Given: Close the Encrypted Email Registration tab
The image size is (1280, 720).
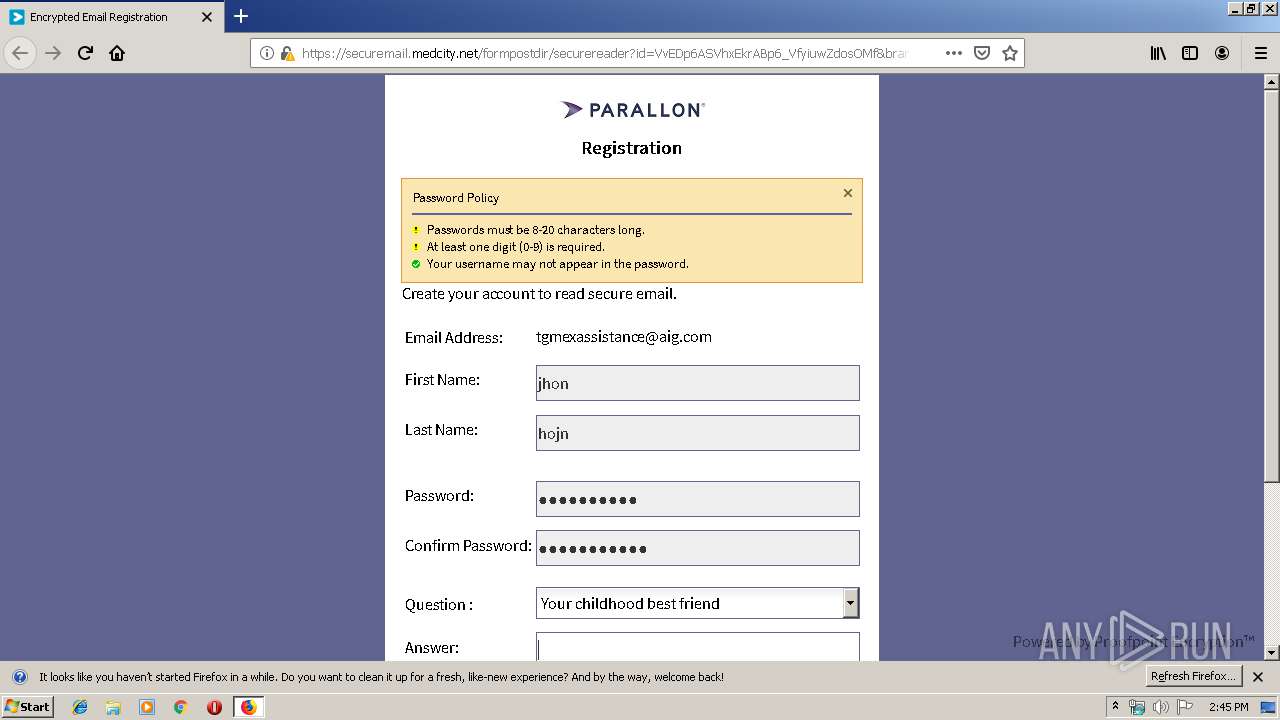Looking at the screenshot, I should tap(207, 17).
